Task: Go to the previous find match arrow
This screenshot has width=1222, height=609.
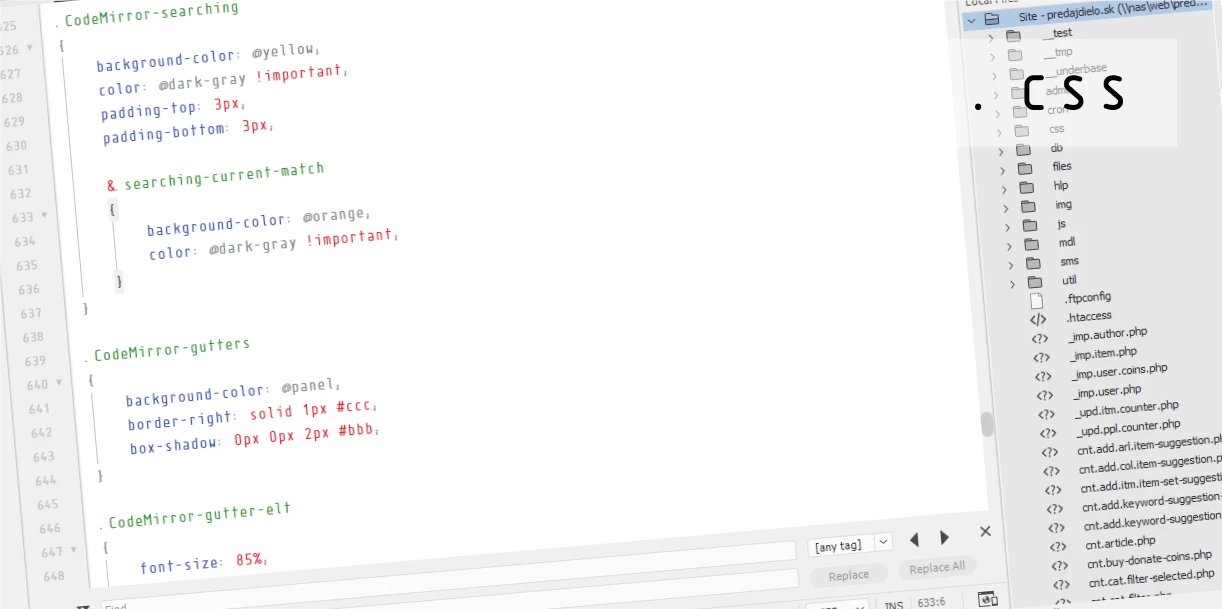Action: point(914,539)
